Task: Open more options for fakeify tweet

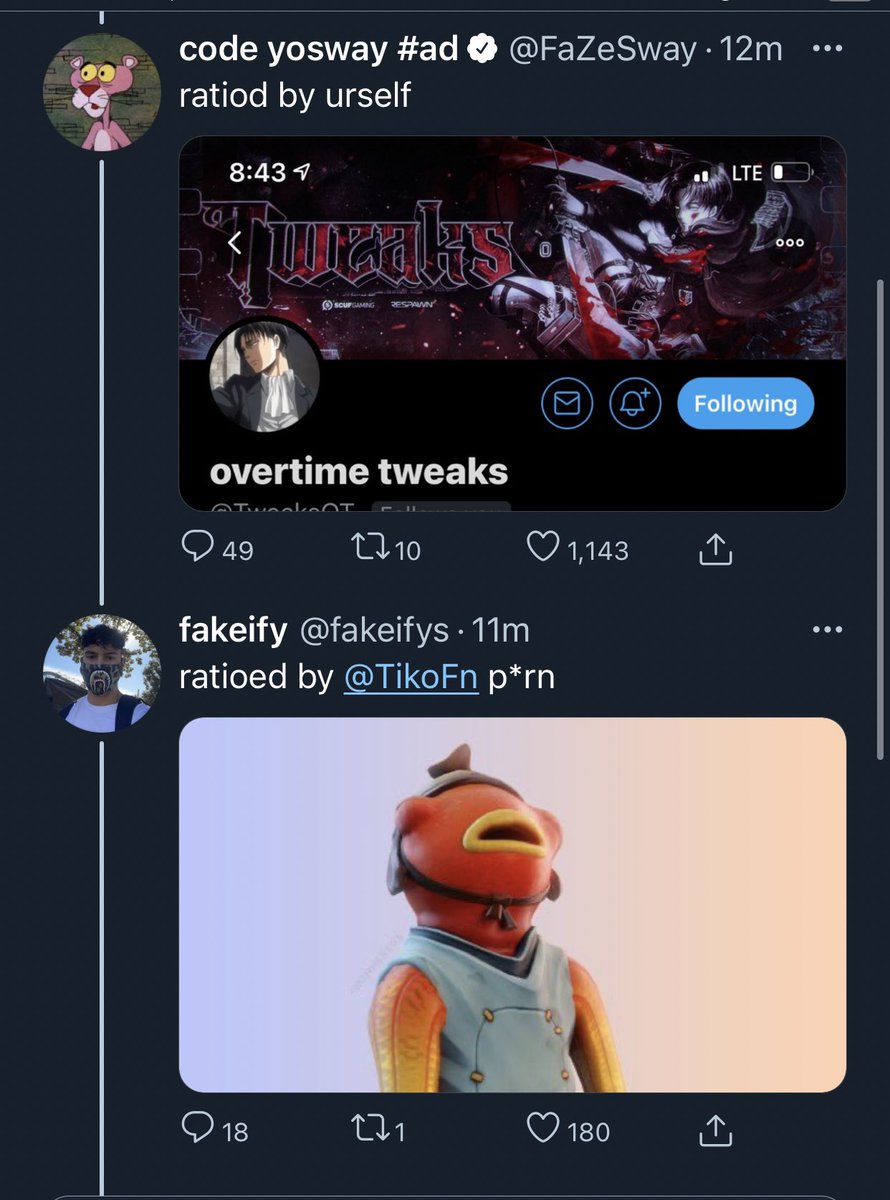Action: tap(828, 630)
